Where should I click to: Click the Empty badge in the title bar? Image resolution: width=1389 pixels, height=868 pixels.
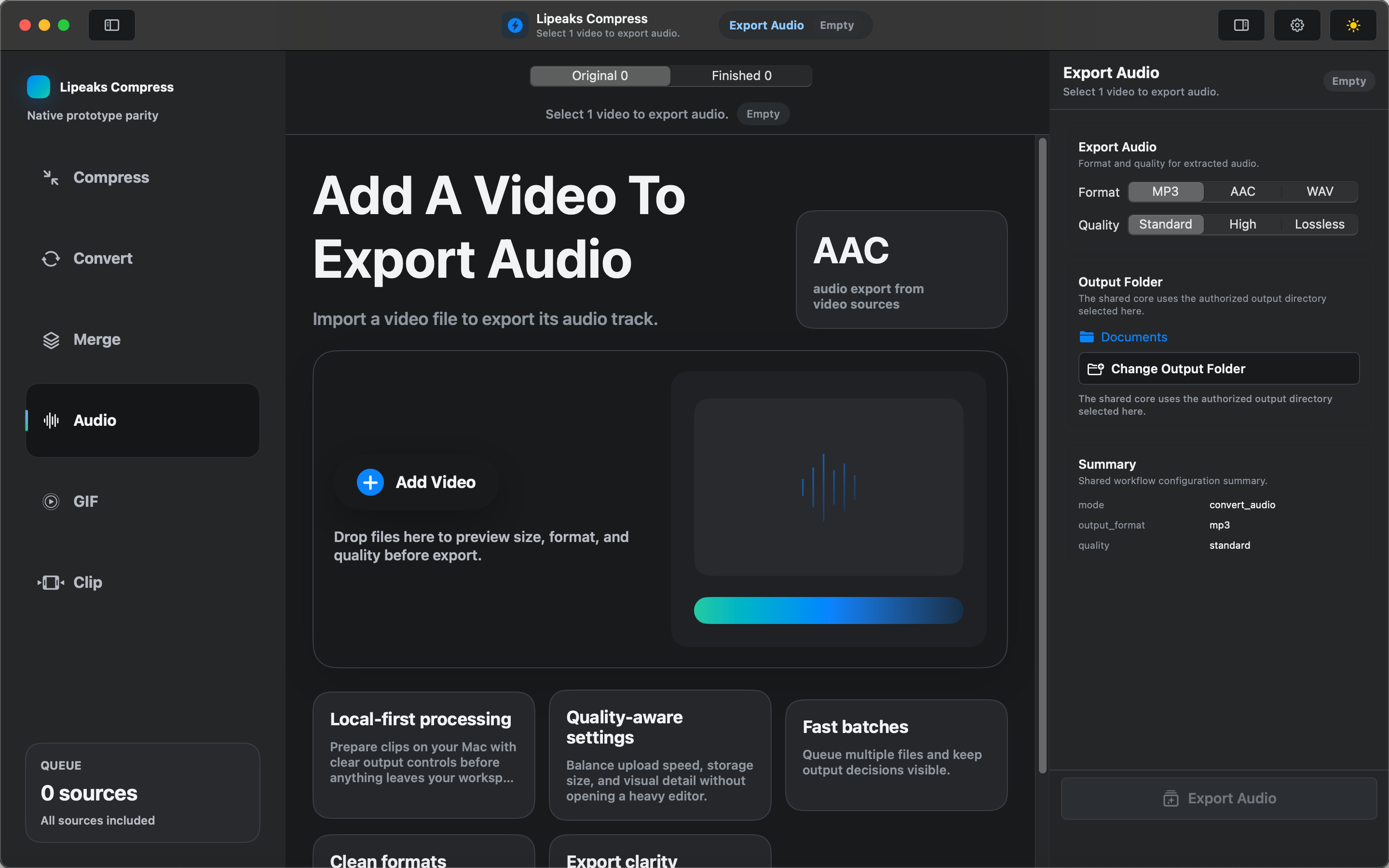pyautogui.click(x=836, y=25)
